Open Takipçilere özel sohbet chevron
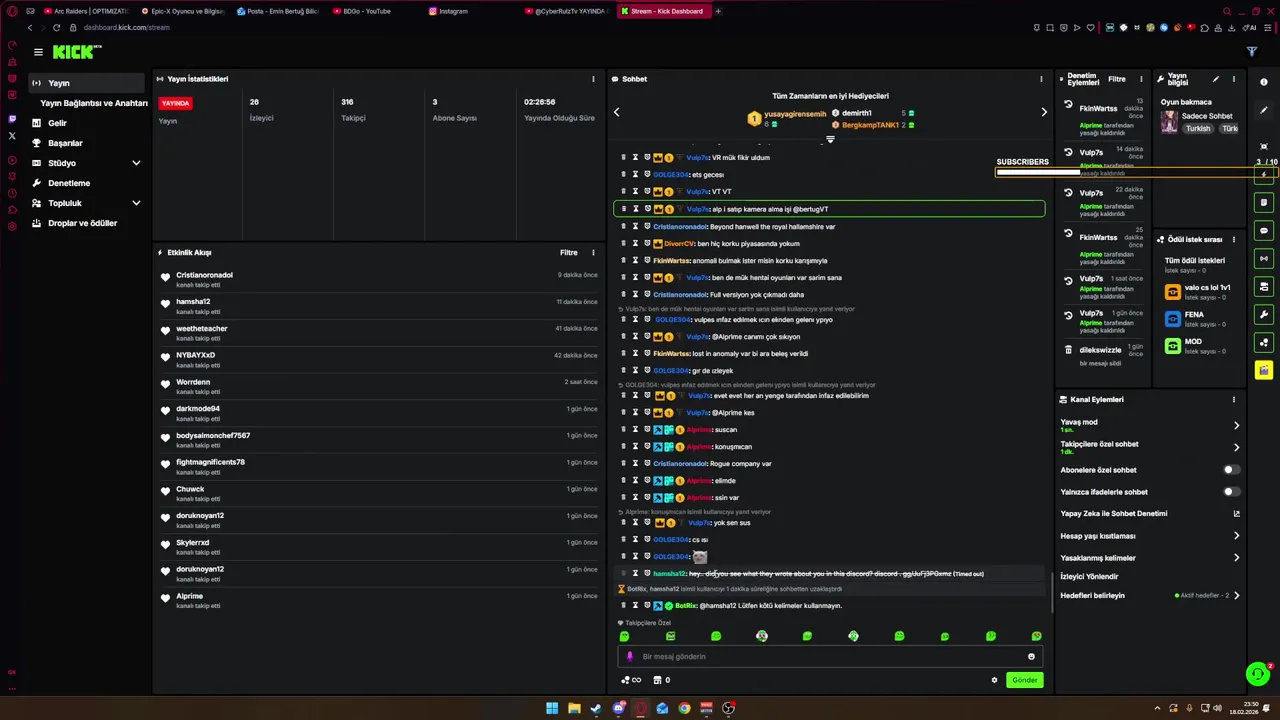Image resolution: width=1280 pixels, height=720 pixels. click(1236, 448)
